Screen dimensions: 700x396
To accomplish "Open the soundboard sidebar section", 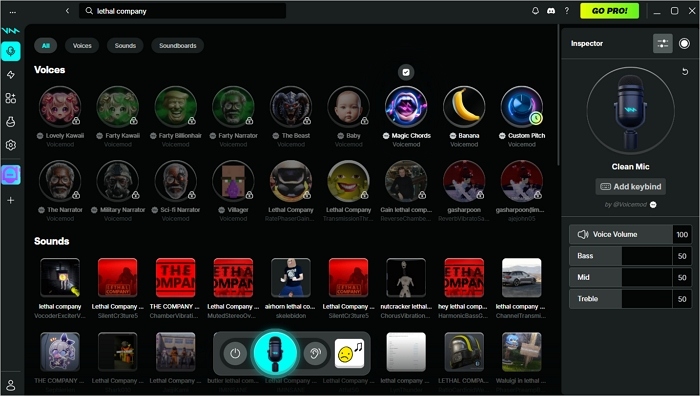I will coord(11,98).
